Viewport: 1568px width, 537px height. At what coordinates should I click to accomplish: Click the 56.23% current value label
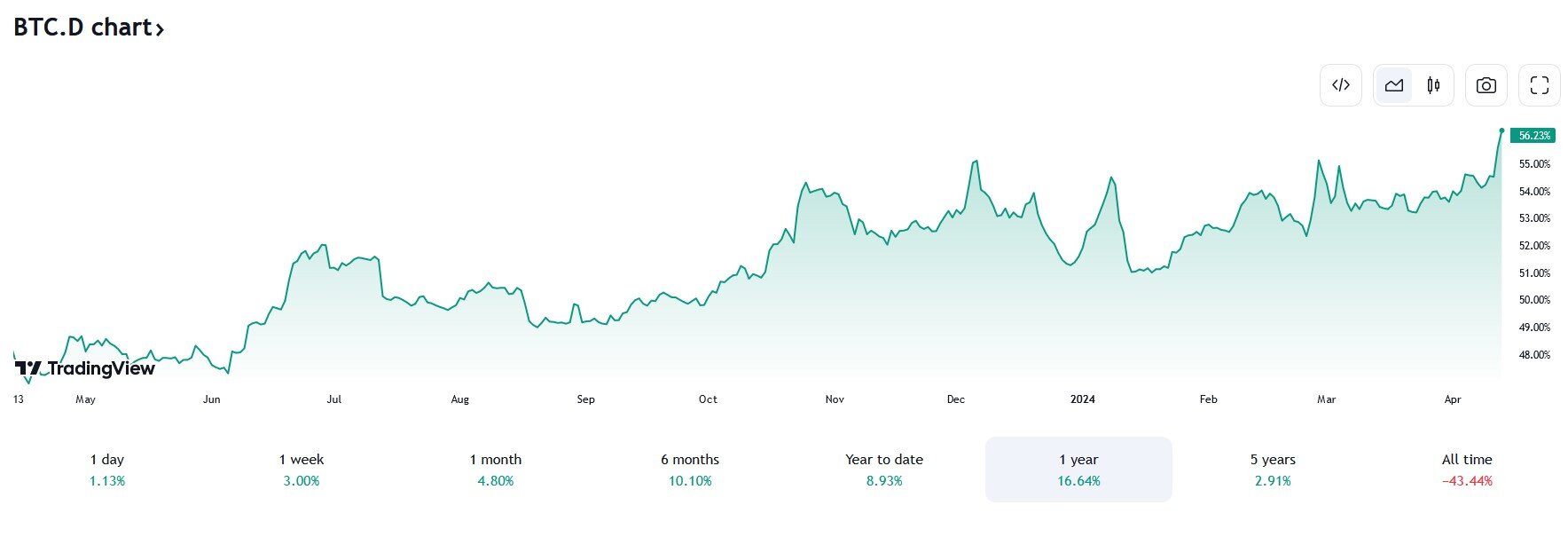1533,136
